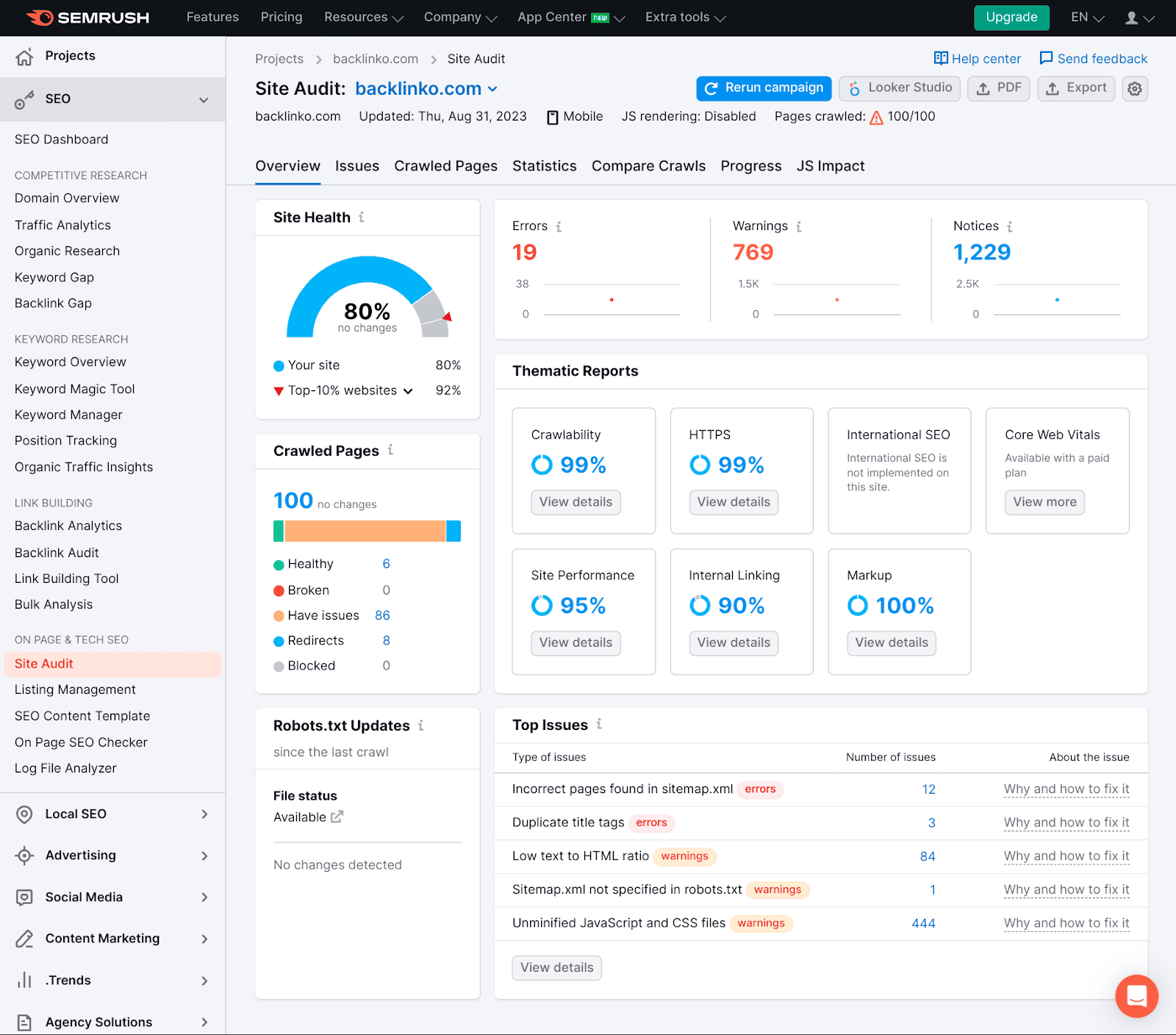Expand Advertising sidebar section

pyautogui.click(x=204, y=856)
